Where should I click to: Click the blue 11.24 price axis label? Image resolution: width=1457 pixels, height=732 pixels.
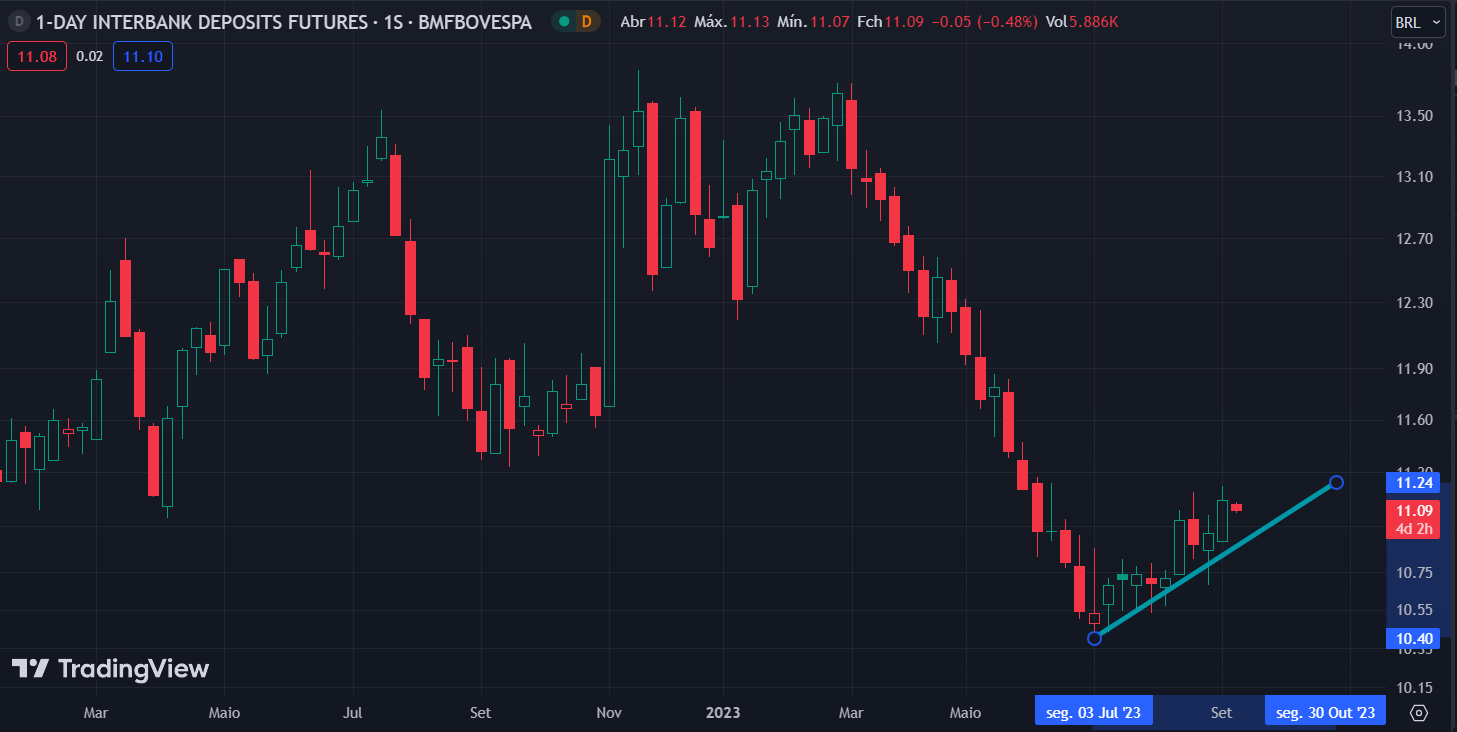click(1414, 483)
